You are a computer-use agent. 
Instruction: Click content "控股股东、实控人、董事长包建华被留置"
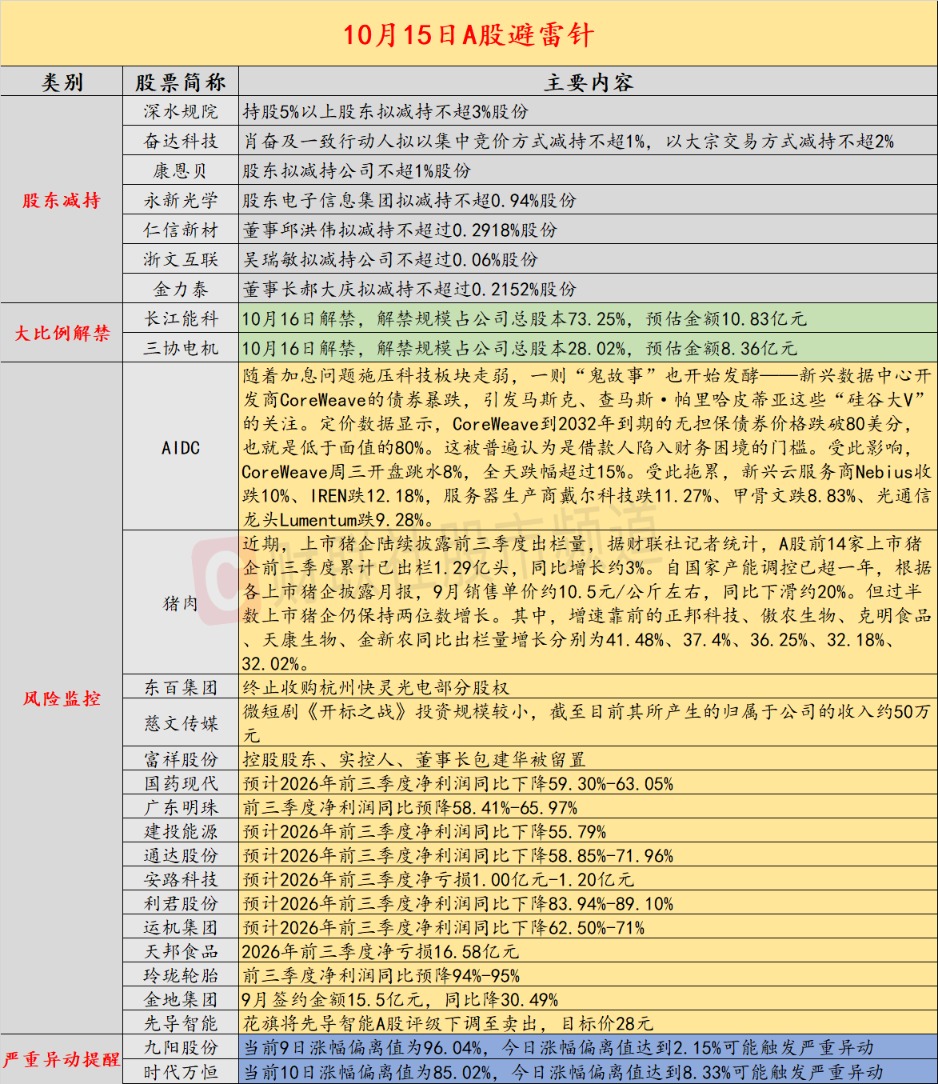click(x=414, y=760)
